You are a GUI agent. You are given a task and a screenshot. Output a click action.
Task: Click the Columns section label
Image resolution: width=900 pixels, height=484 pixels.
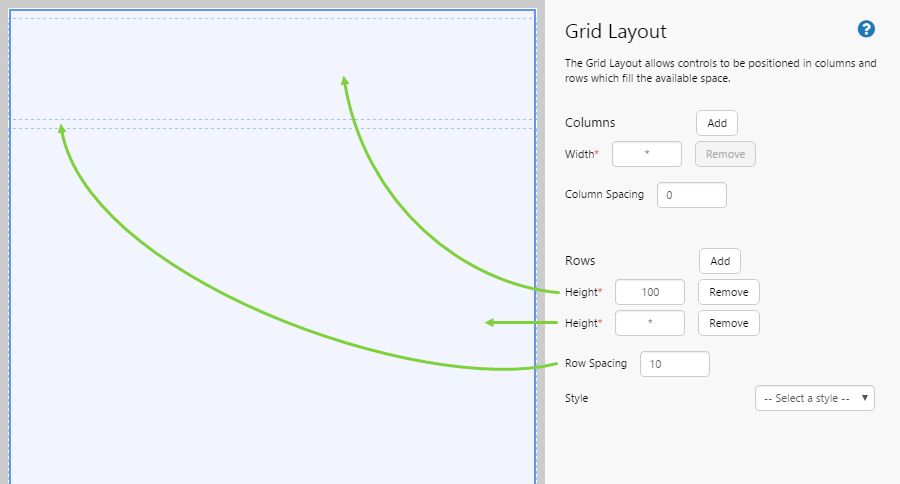click(590, 122)
